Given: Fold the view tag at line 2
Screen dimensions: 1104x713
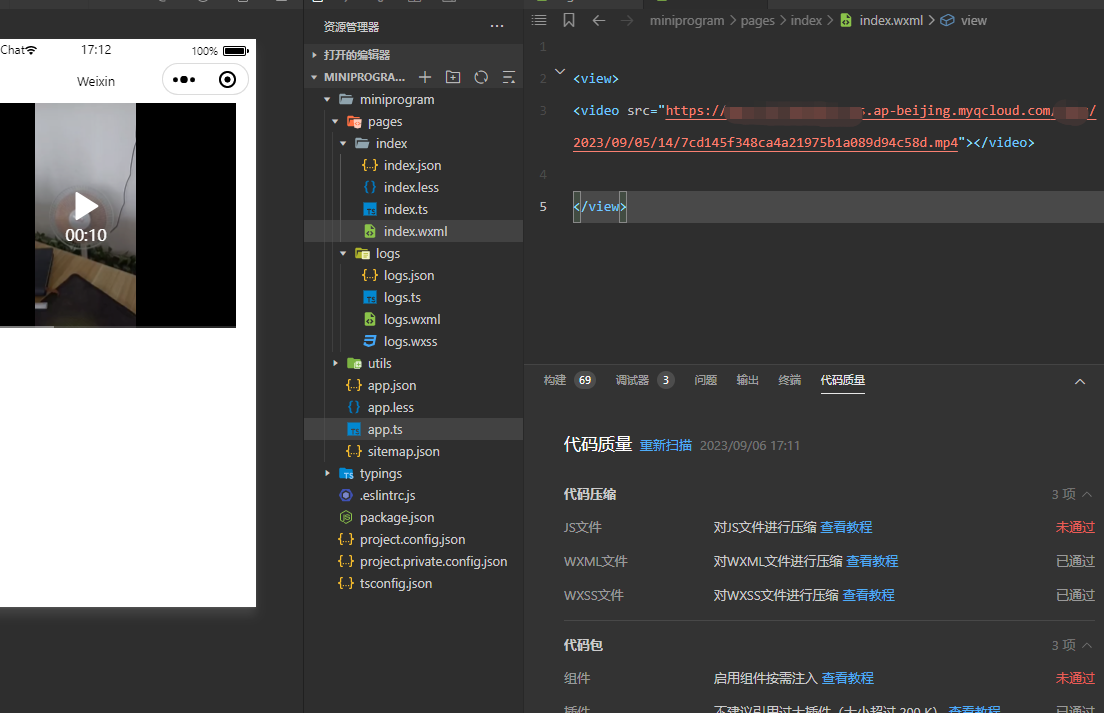Looking at the screenshot, I should pos(560,72).
